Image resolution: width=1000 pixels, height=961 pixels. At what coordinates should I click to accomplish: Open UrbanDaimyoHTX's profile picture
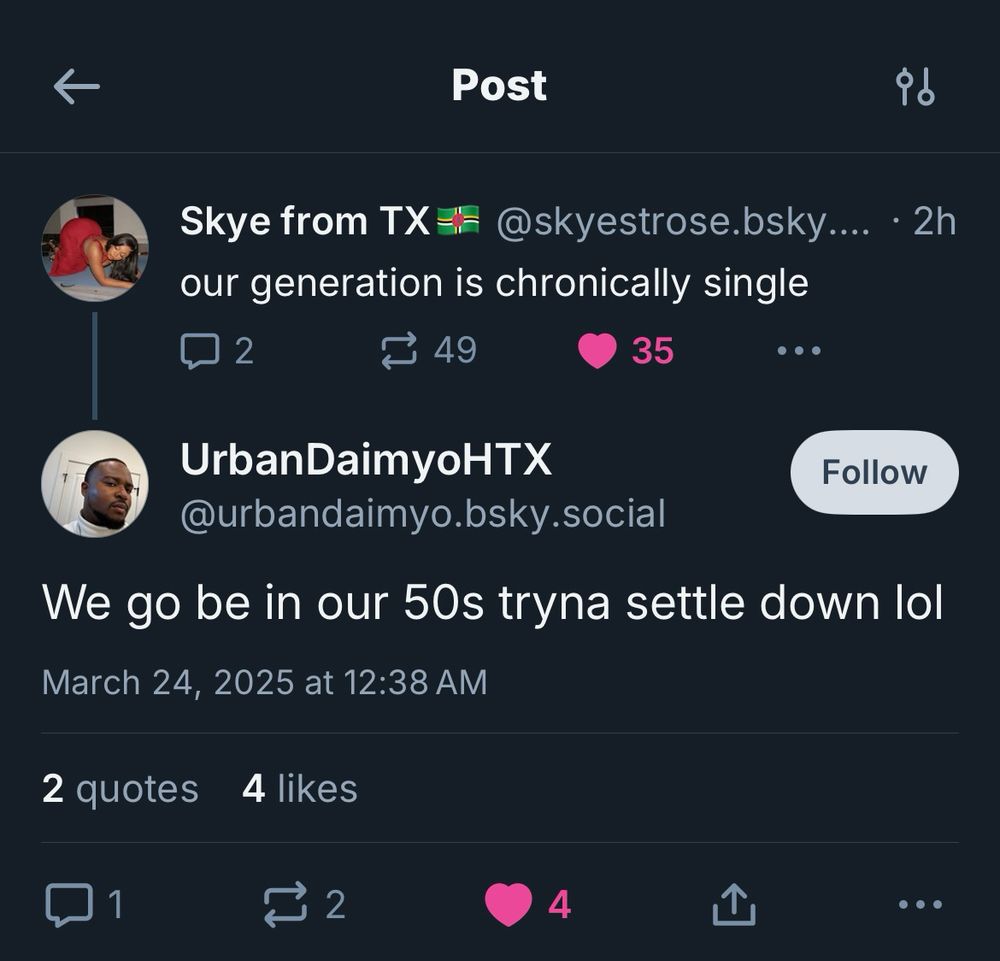tap(95, 484)
